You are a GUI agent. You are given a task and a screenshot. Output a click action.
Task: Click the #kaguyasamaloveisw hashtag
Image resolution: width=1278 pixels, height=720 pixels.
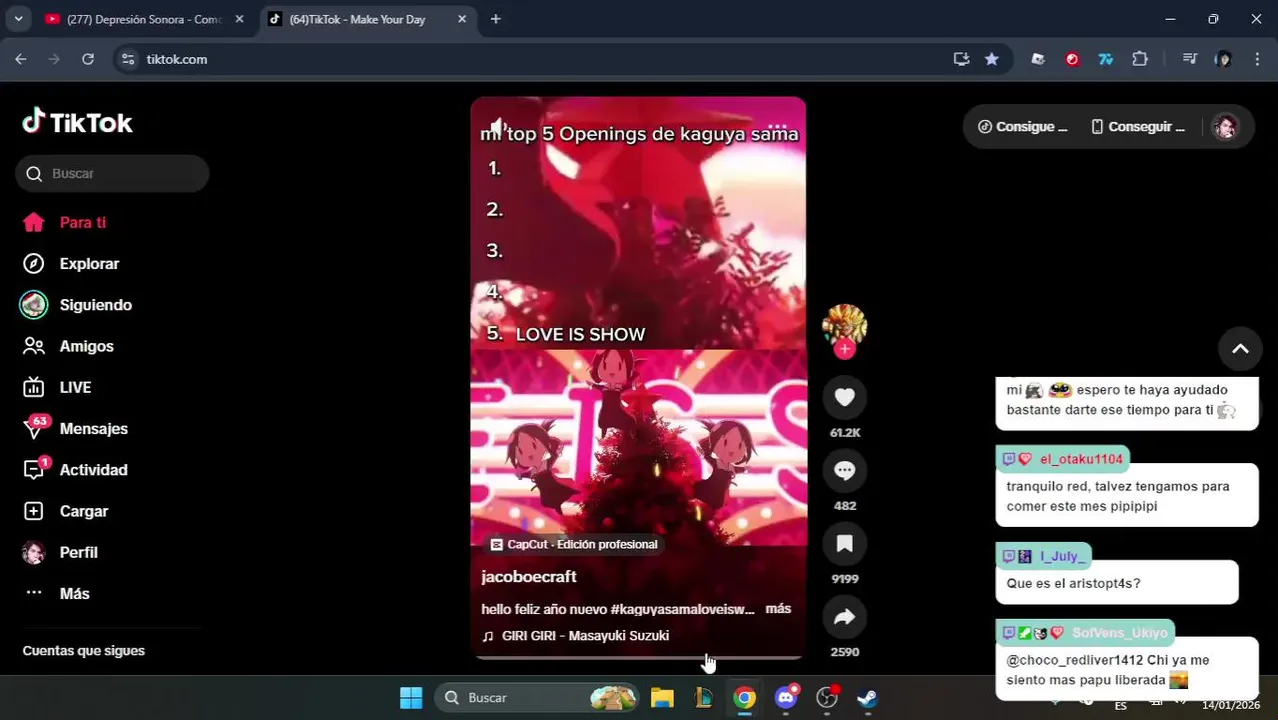[x=682, y=609]
